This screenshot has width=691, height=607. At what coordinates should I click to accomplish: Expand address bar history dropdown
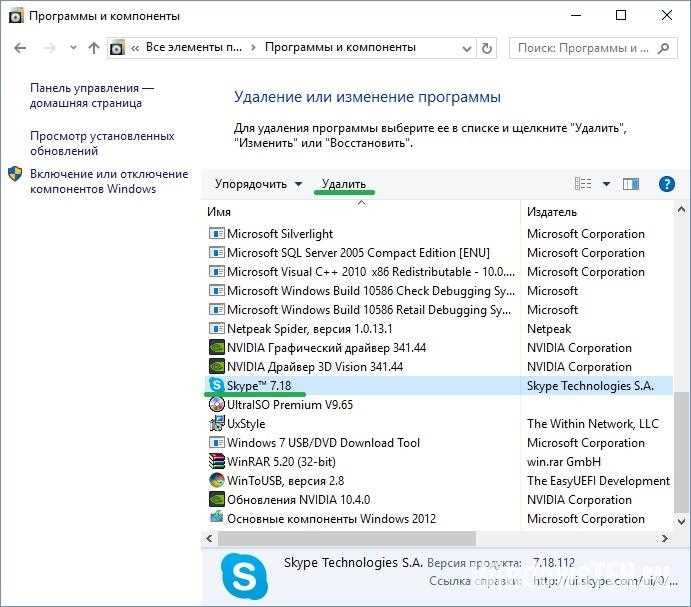[467, 48]
